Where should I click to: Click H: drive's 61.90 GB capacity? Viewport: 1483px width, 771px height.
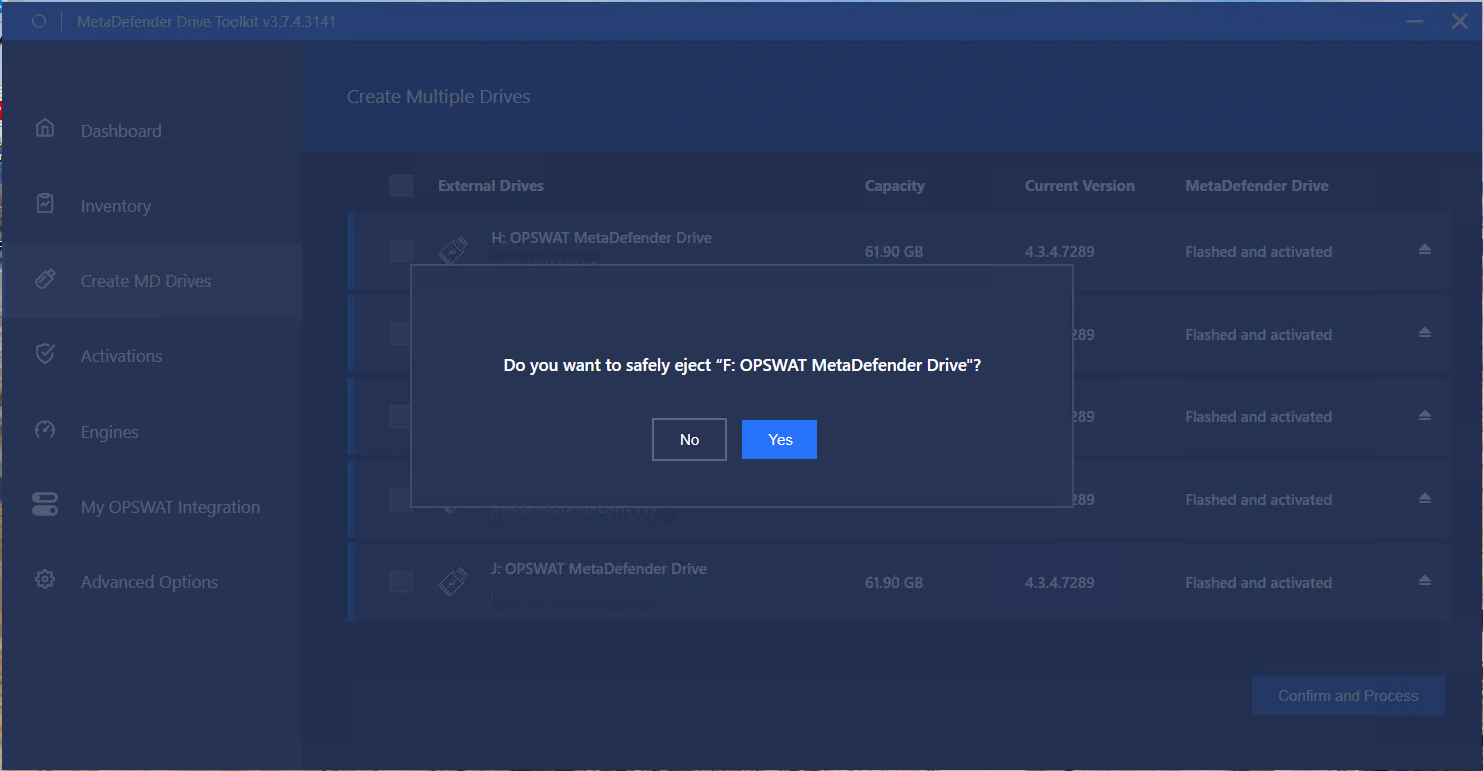pos(894,252)
